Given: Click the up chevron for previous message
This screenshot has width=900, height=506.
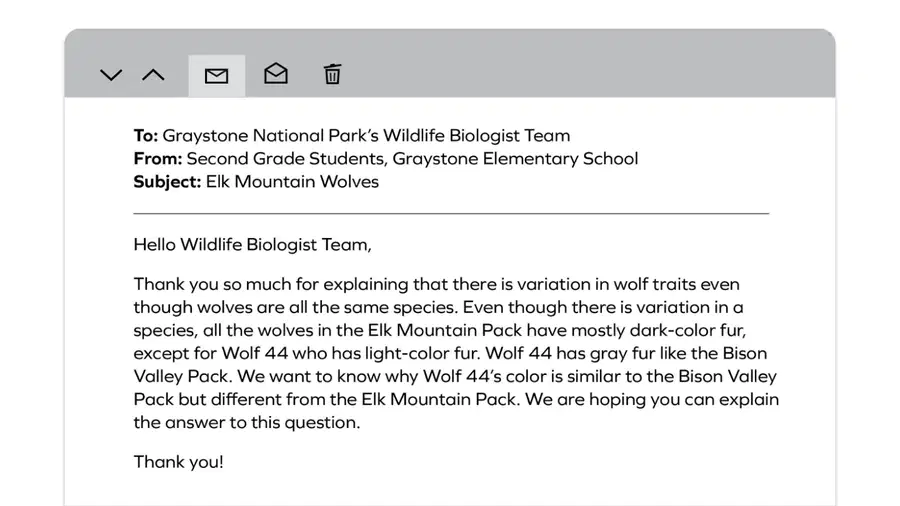Looking at the screenshot, I should coord(153,75).
